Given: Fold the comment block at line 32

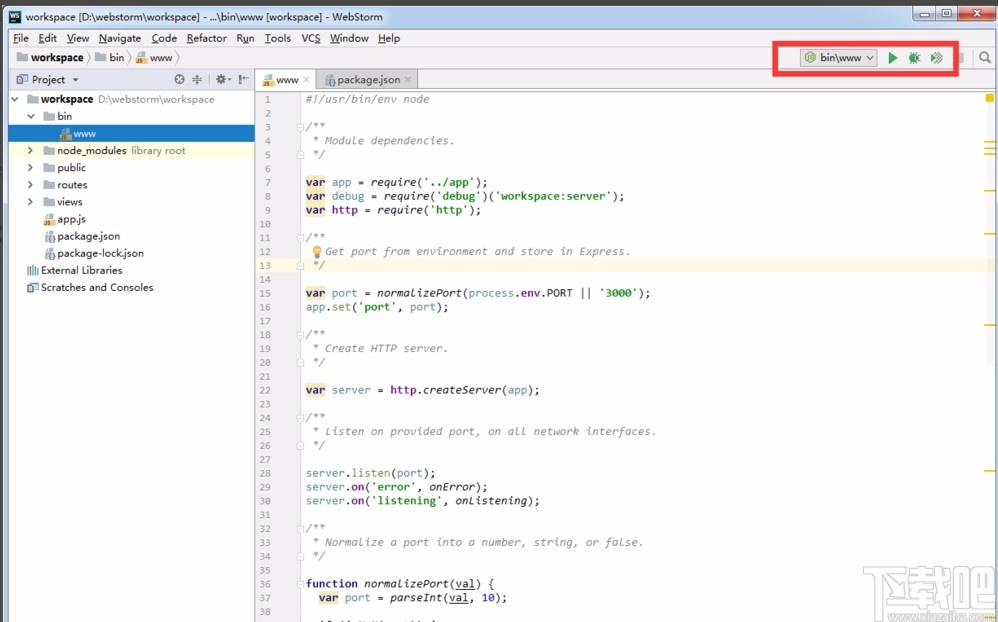Looking at the screenshot, I should tap(300, 528).
